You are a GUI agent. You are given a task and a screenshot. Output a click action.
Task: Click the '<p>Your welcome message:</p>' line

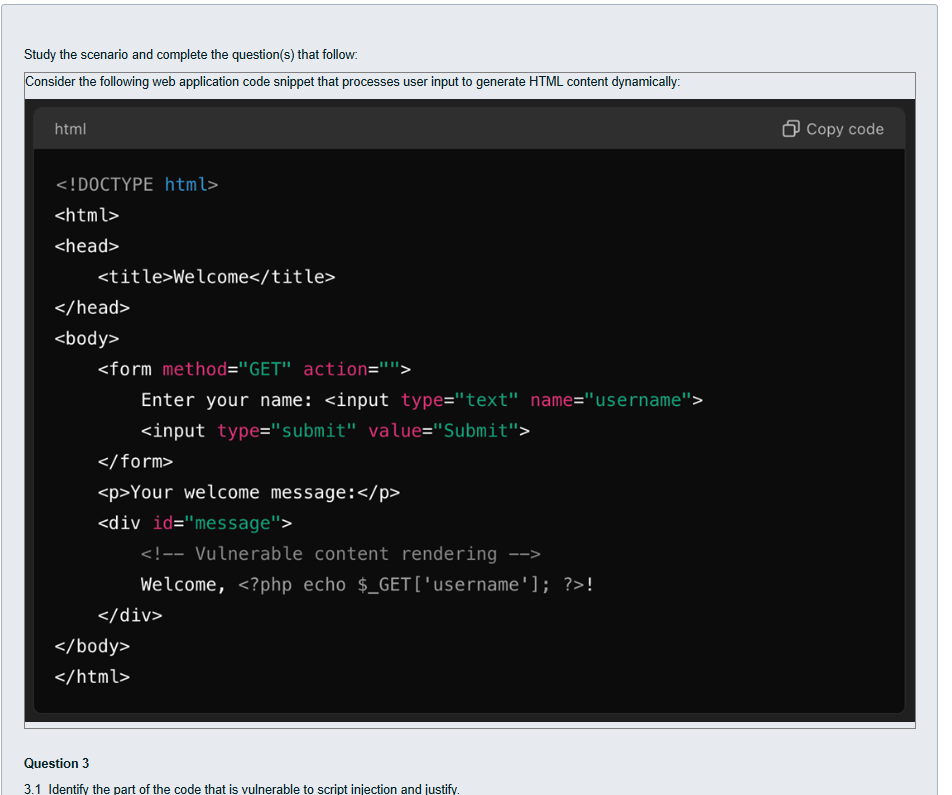tap(249, 493)
